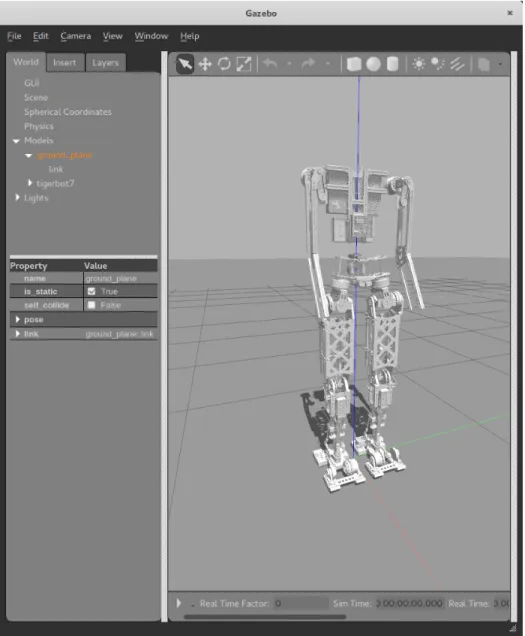Add a point light

[419, 64]
